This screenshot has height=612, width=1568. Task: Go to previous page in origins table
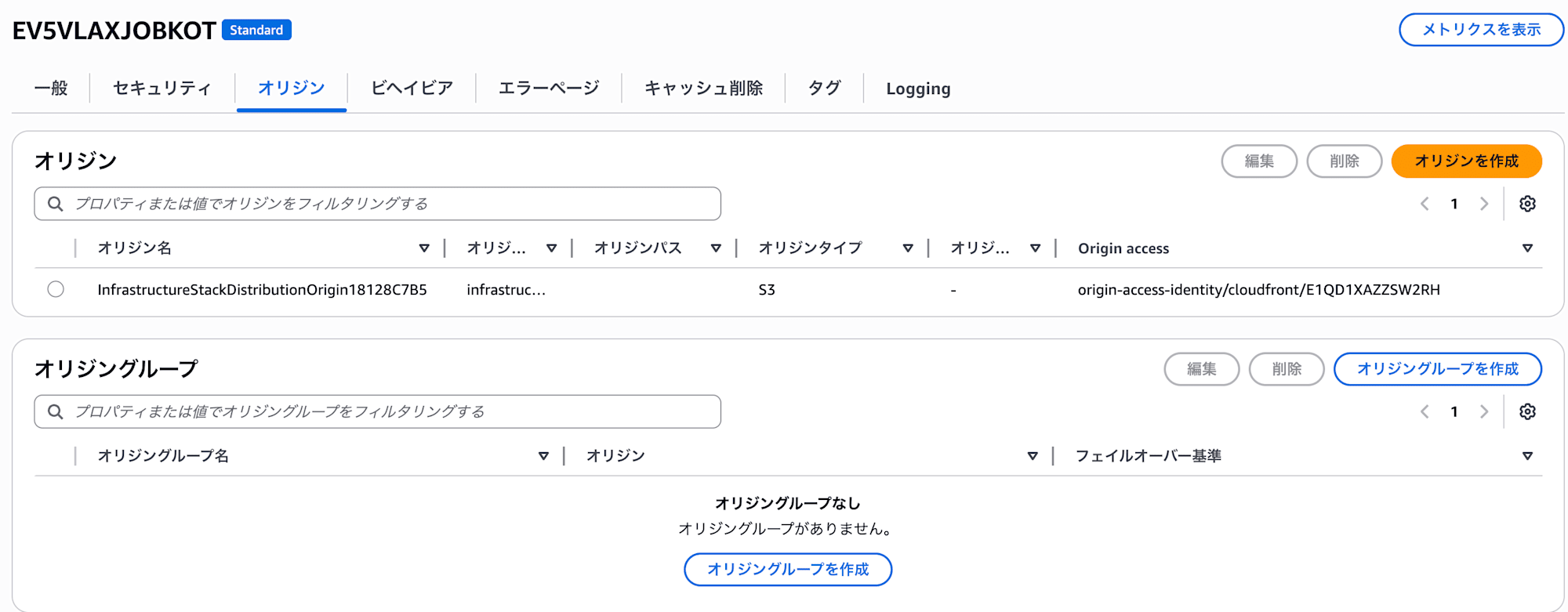click(1425, 204)
